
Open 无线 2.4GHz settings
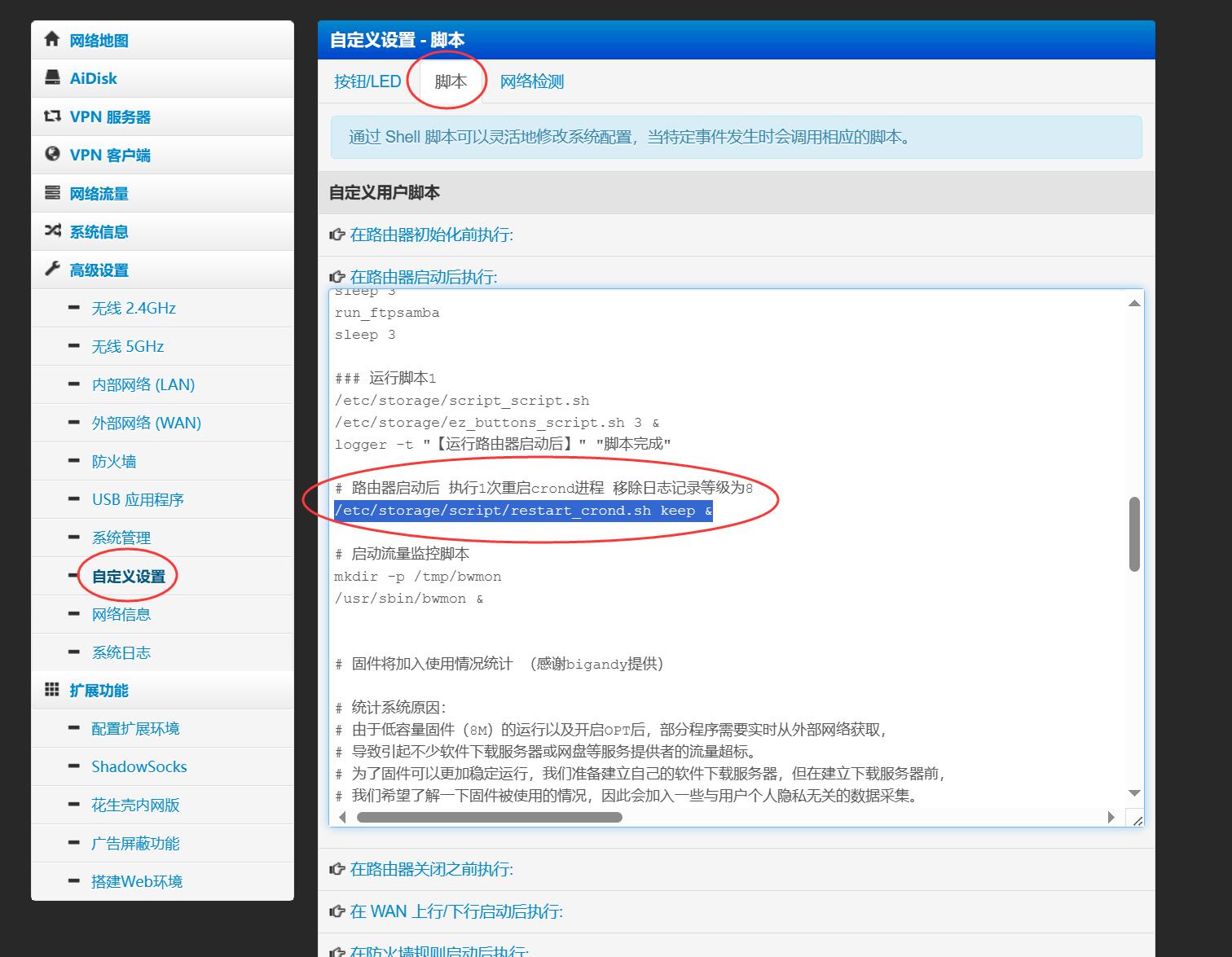[x=134, y=308]
